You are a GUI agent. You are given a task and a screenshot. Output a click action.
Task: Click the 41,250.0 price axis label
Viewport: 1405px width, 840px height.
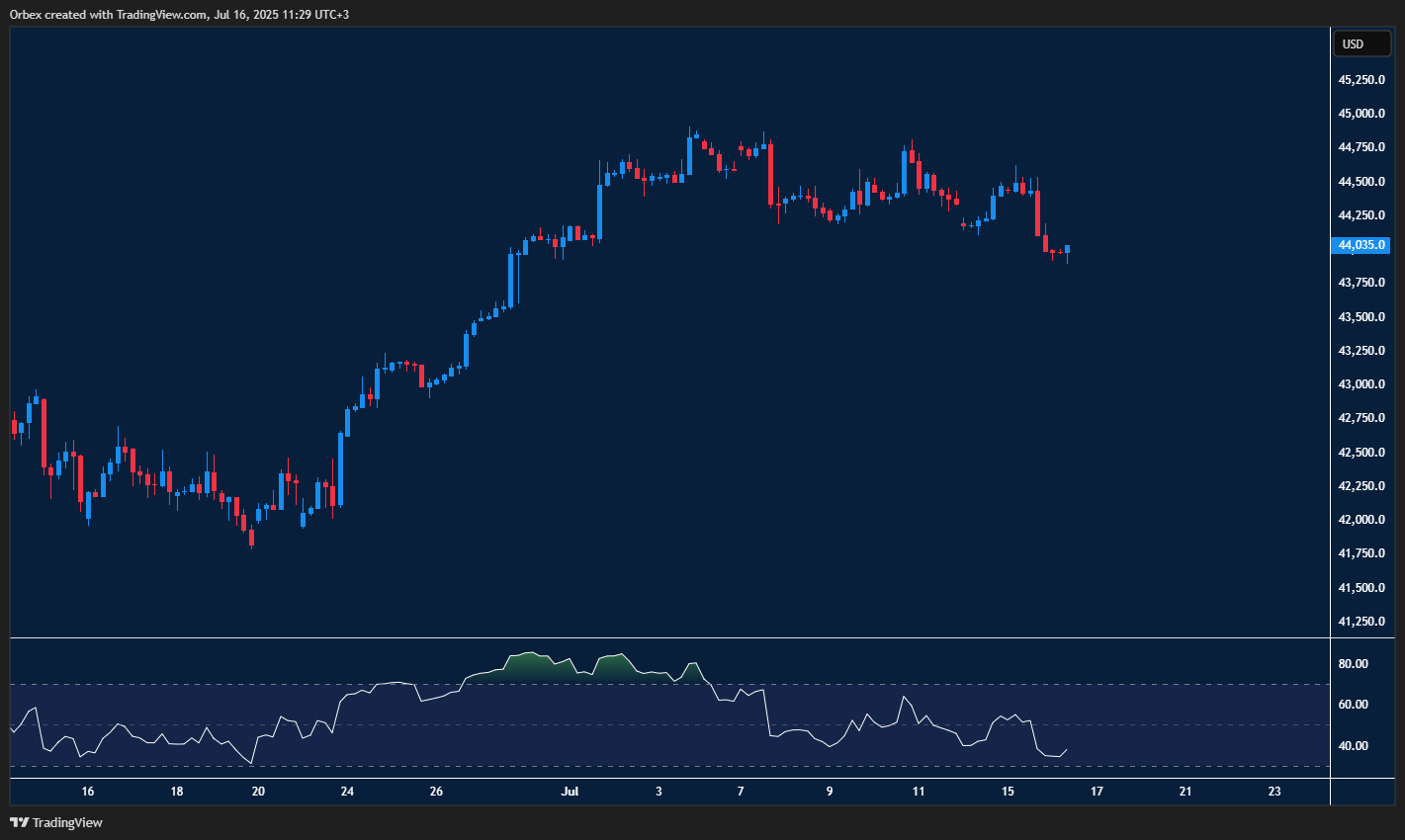click(1361, 622)
